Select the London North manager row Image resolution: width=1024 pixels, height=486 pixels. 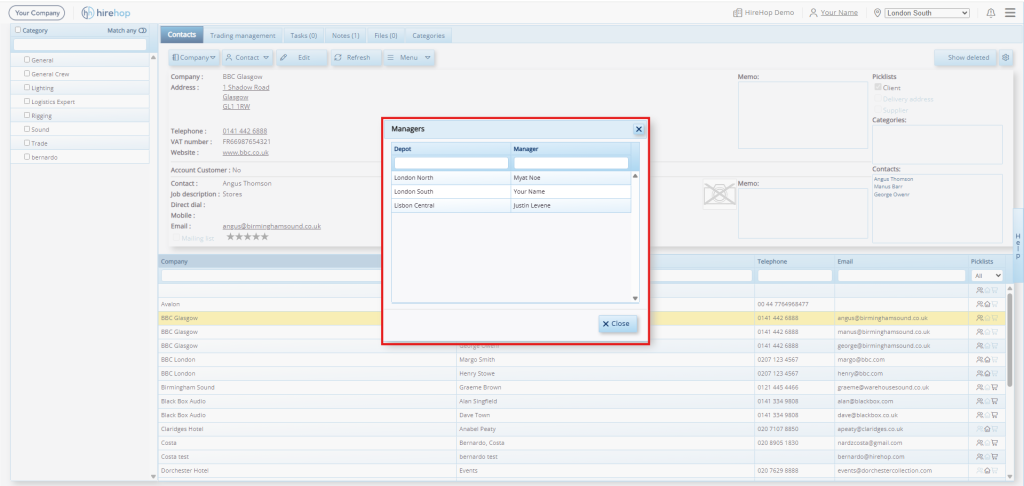511,178
